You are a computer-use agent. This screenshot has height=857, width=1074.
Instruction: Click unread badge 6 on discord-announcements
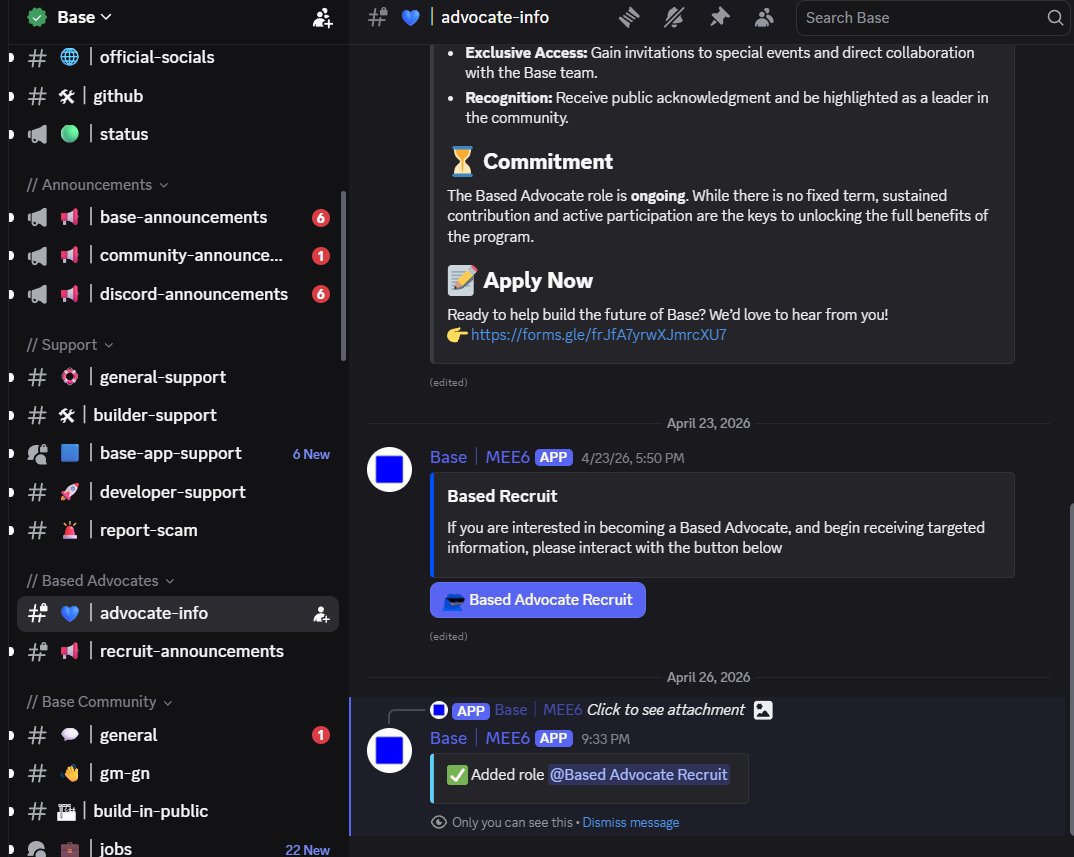tap(321, 295)
